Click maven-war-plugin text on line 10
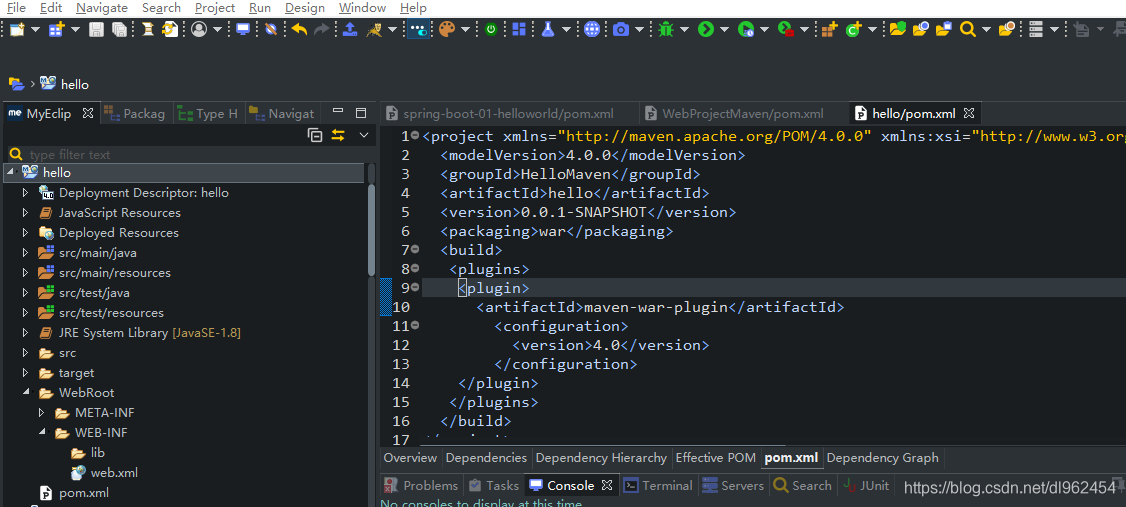Viewport: 1126px width, 507px height. (656, 307)
